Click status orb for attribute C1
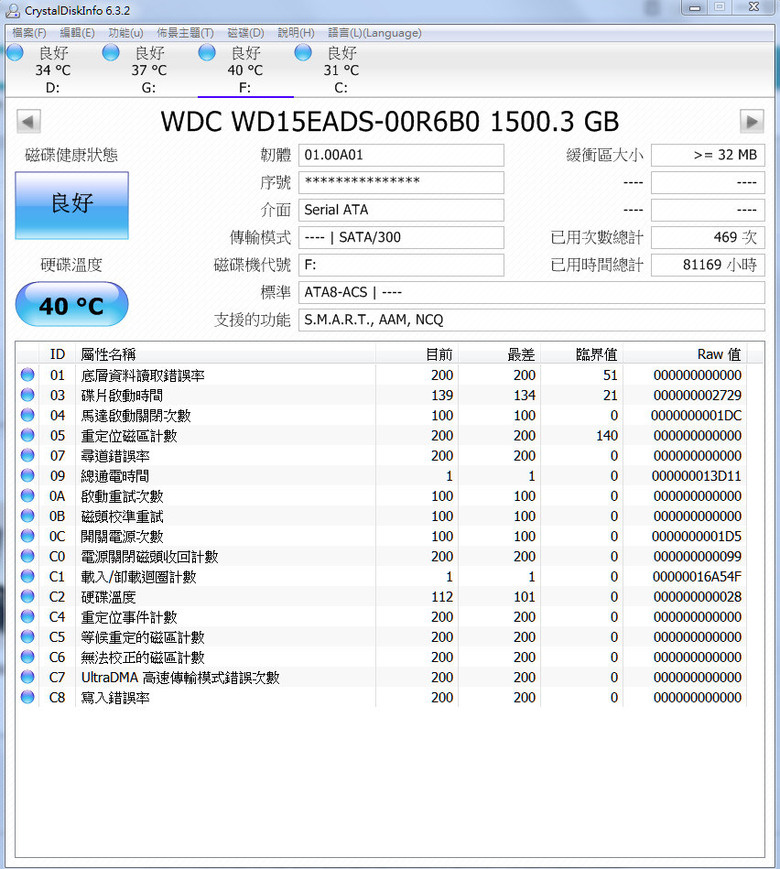 click(27, 576)
